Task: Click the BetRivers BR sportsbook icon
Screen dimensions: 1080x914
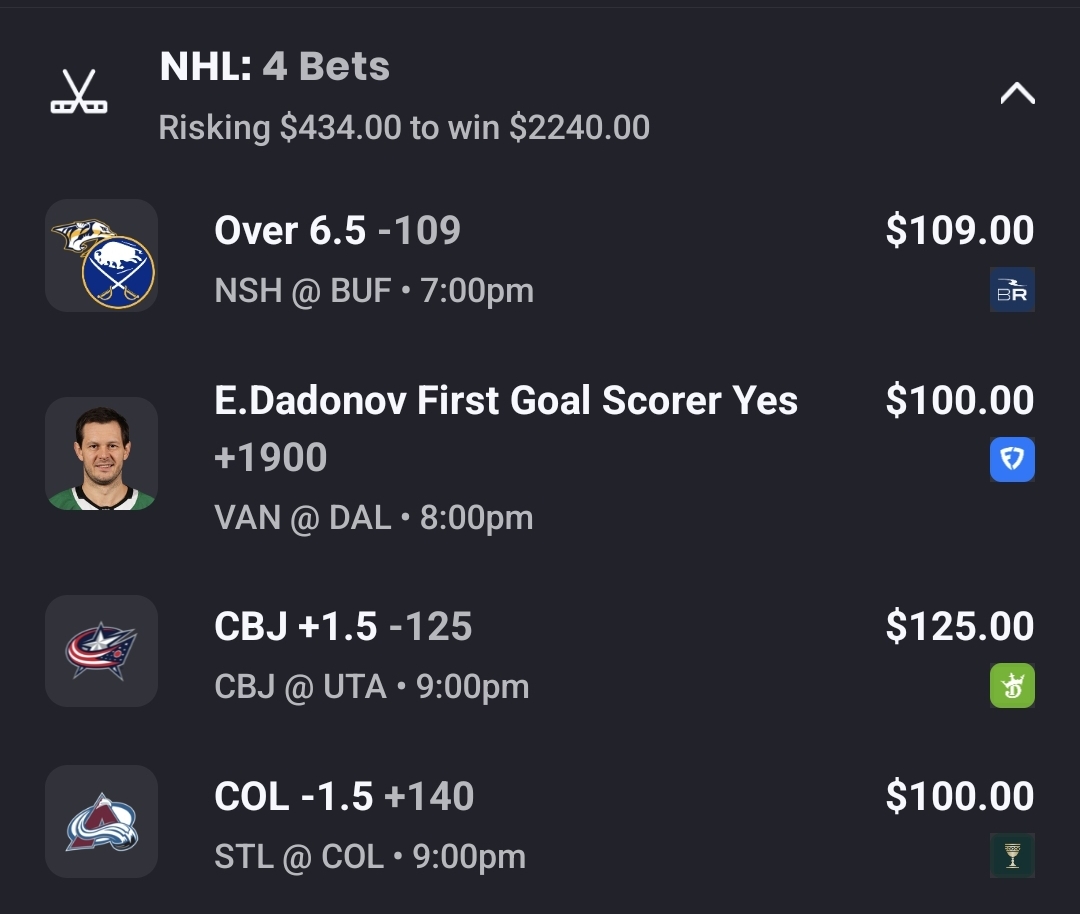Action: click(x=1012, y=290)
